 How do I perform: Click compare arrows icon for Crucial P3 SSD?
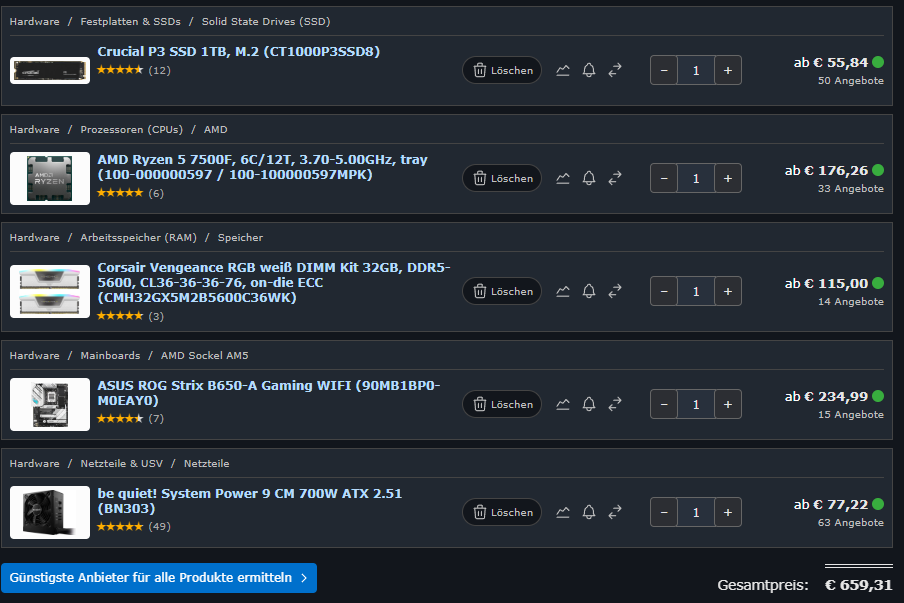(615, 70)
